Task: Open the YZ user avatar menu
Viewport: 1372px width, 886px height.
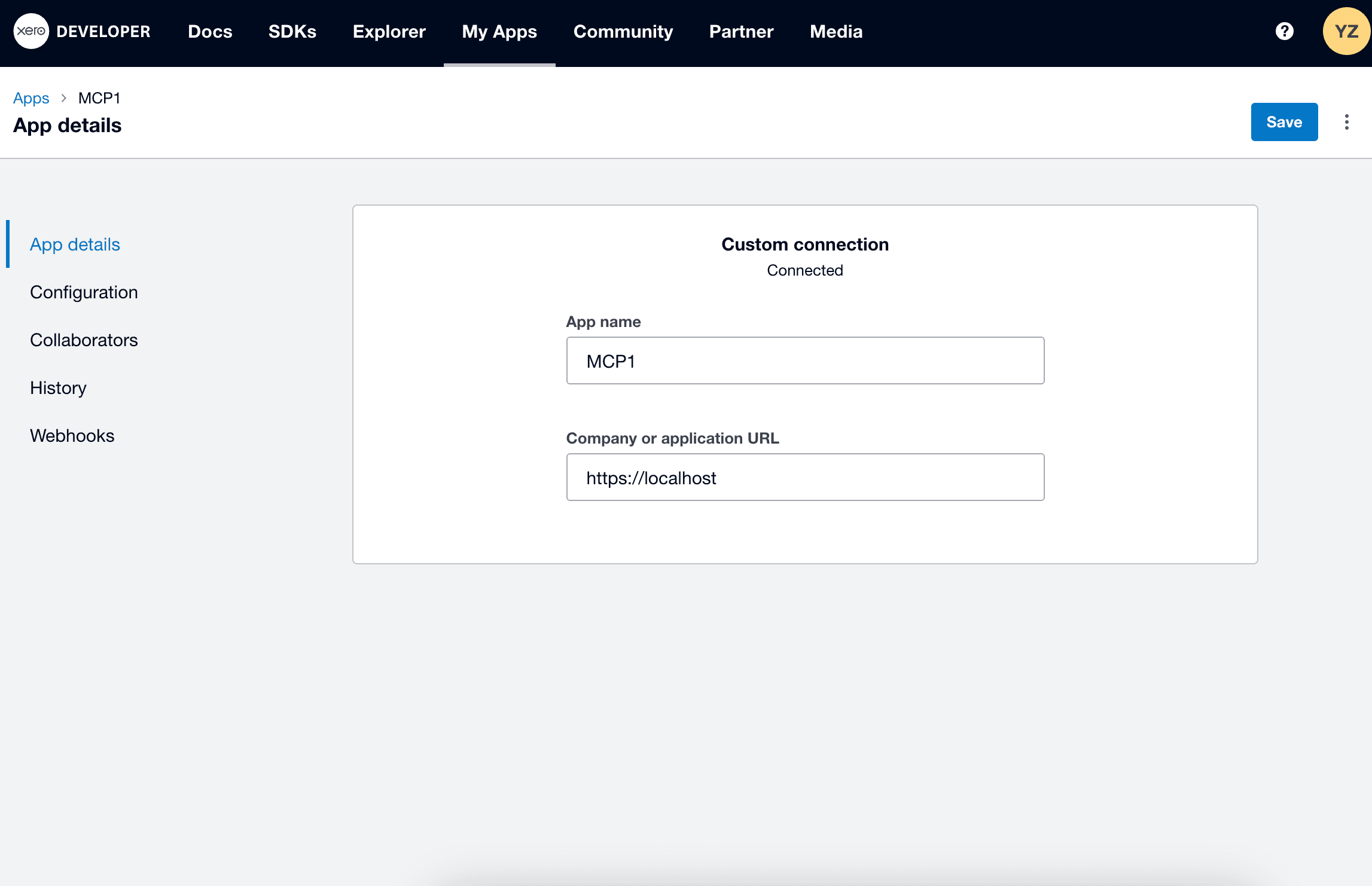Action: click(1346, 31)
